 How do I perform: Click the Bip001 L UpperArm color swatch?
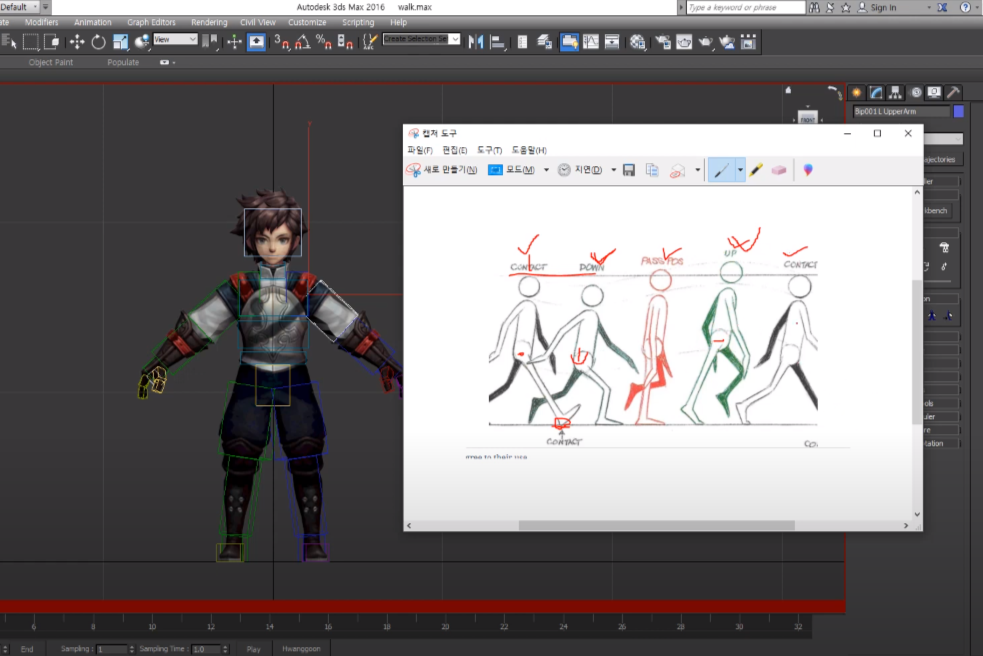coord(959,111)
